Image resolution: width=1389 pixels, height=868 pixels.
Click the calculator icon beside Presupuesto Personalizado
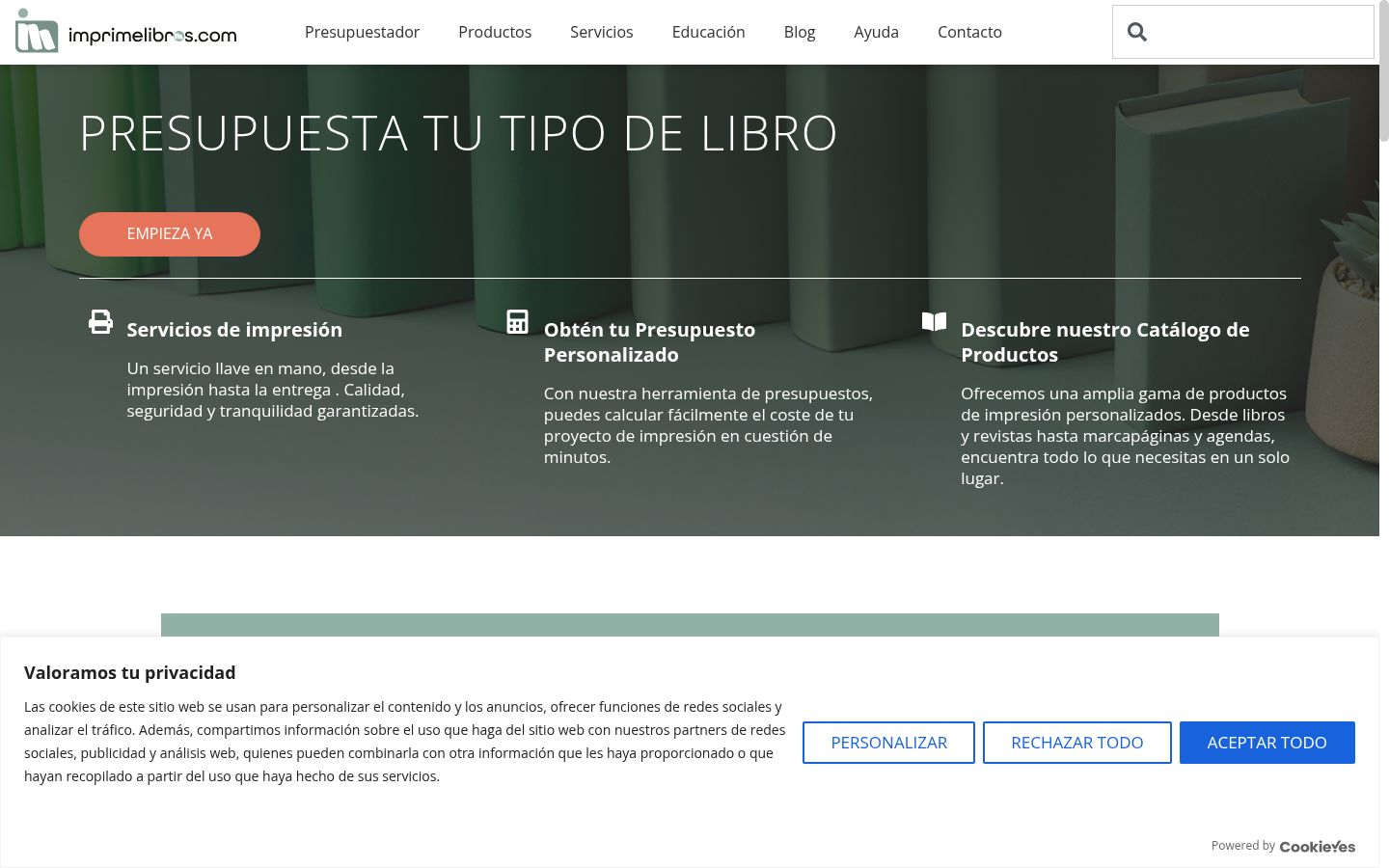[x=517, y=322]
